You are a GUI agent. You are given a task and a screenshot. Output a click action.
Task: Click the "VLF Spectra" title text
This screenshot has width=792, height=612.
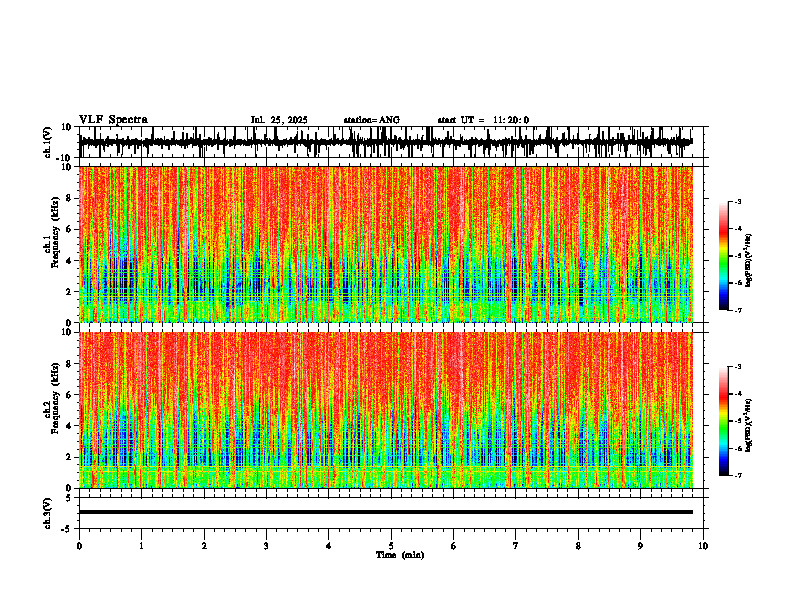[113, 120]
